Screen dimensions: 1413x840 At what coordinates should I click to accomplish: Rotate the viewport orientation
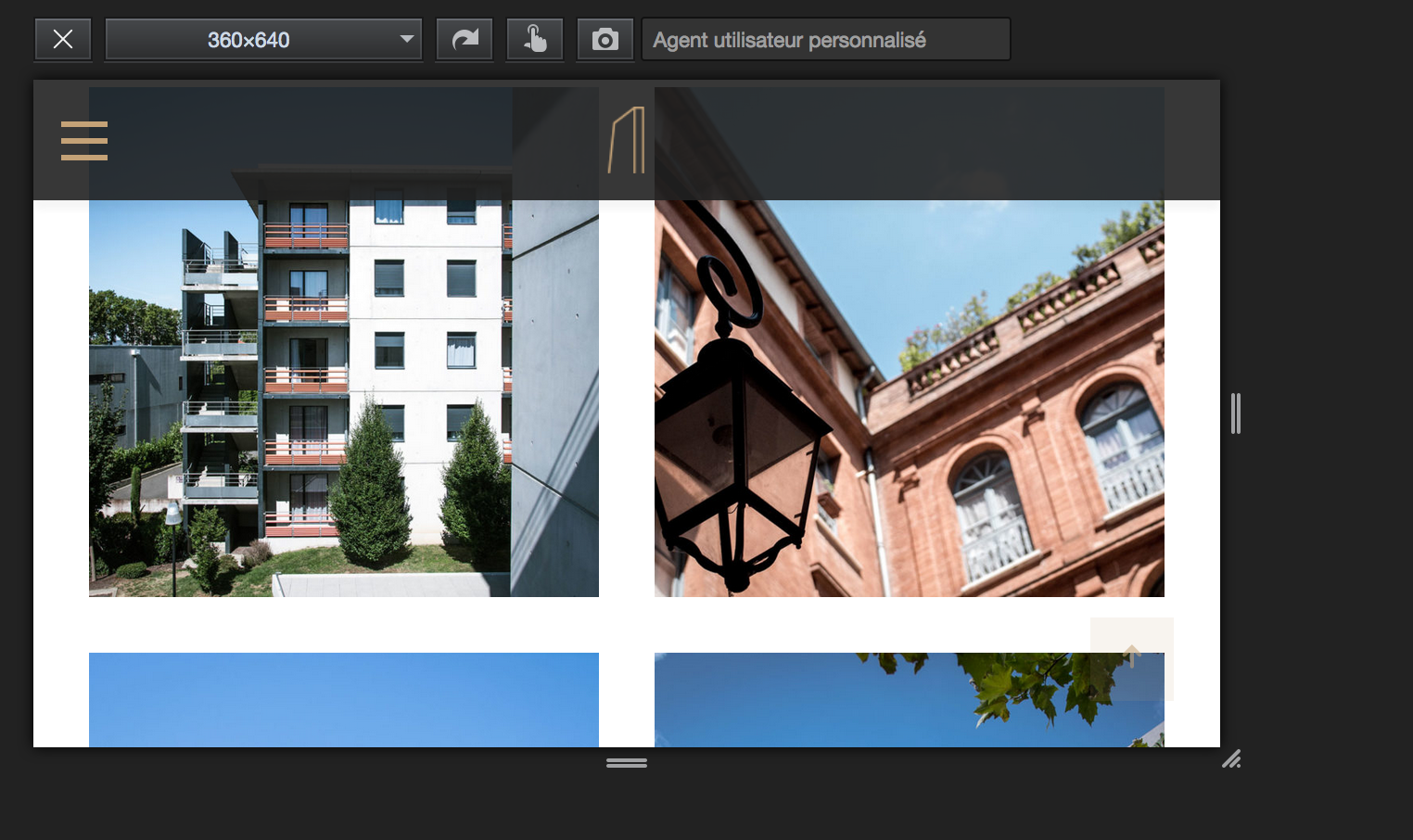(x=465, y=40)
